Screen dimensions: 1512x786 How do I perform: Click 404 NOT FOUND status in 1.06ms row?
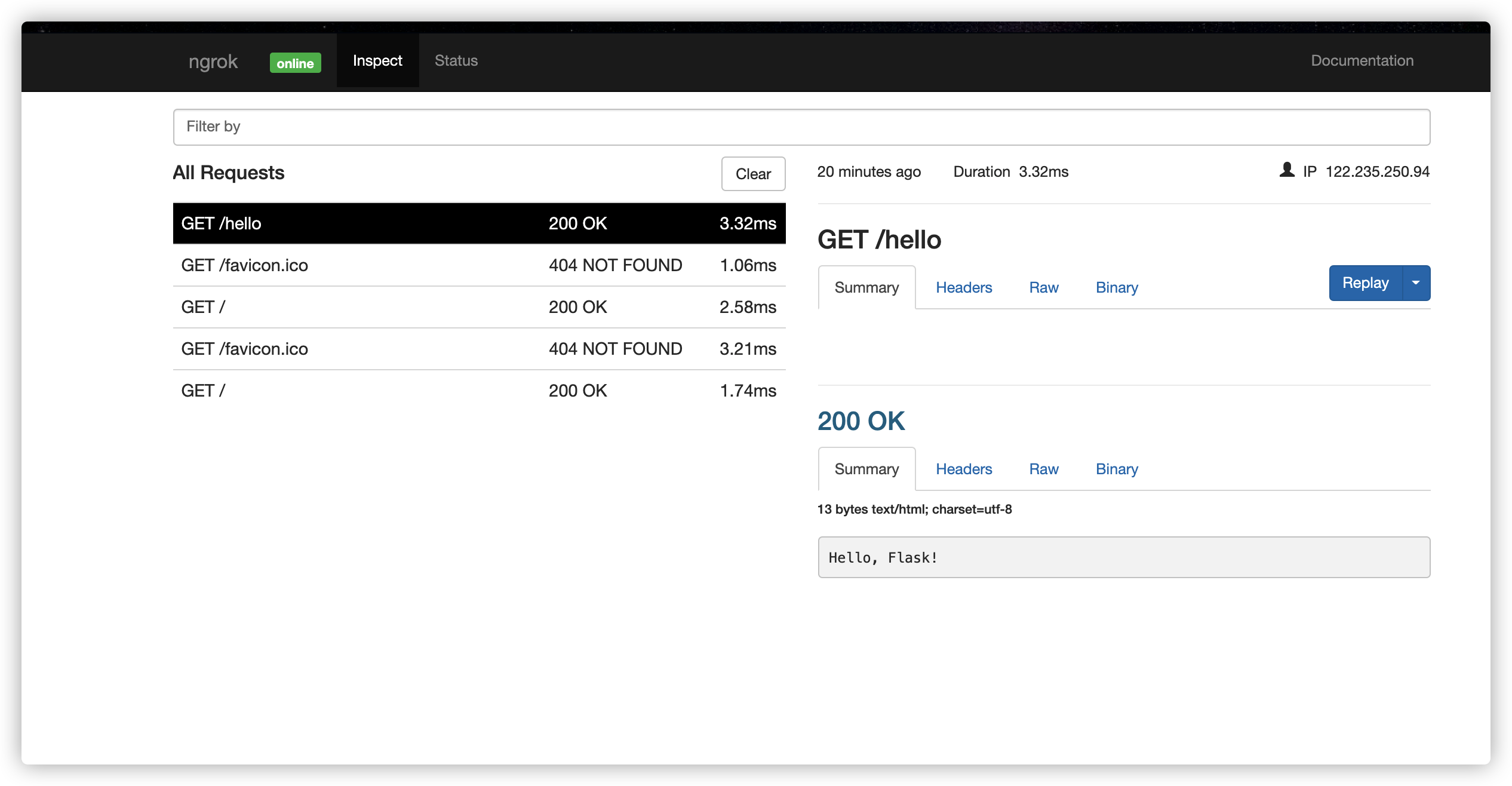click(615, 265)
